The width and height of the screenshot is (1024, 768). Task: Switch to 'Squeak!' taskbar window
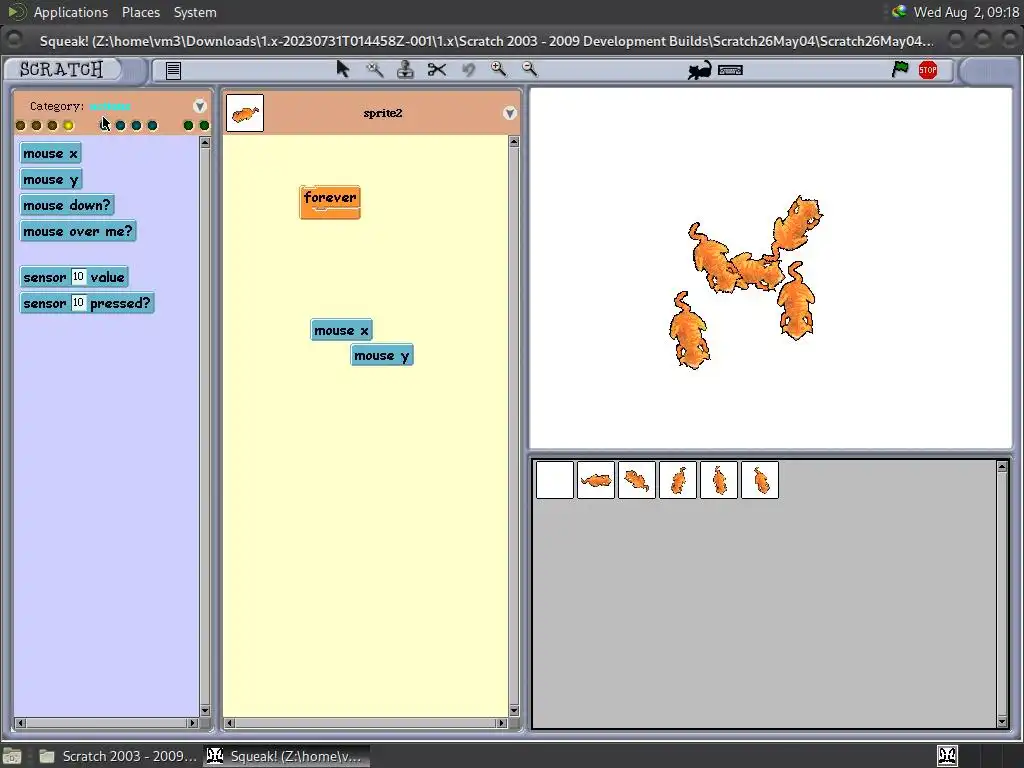[286, 756]
